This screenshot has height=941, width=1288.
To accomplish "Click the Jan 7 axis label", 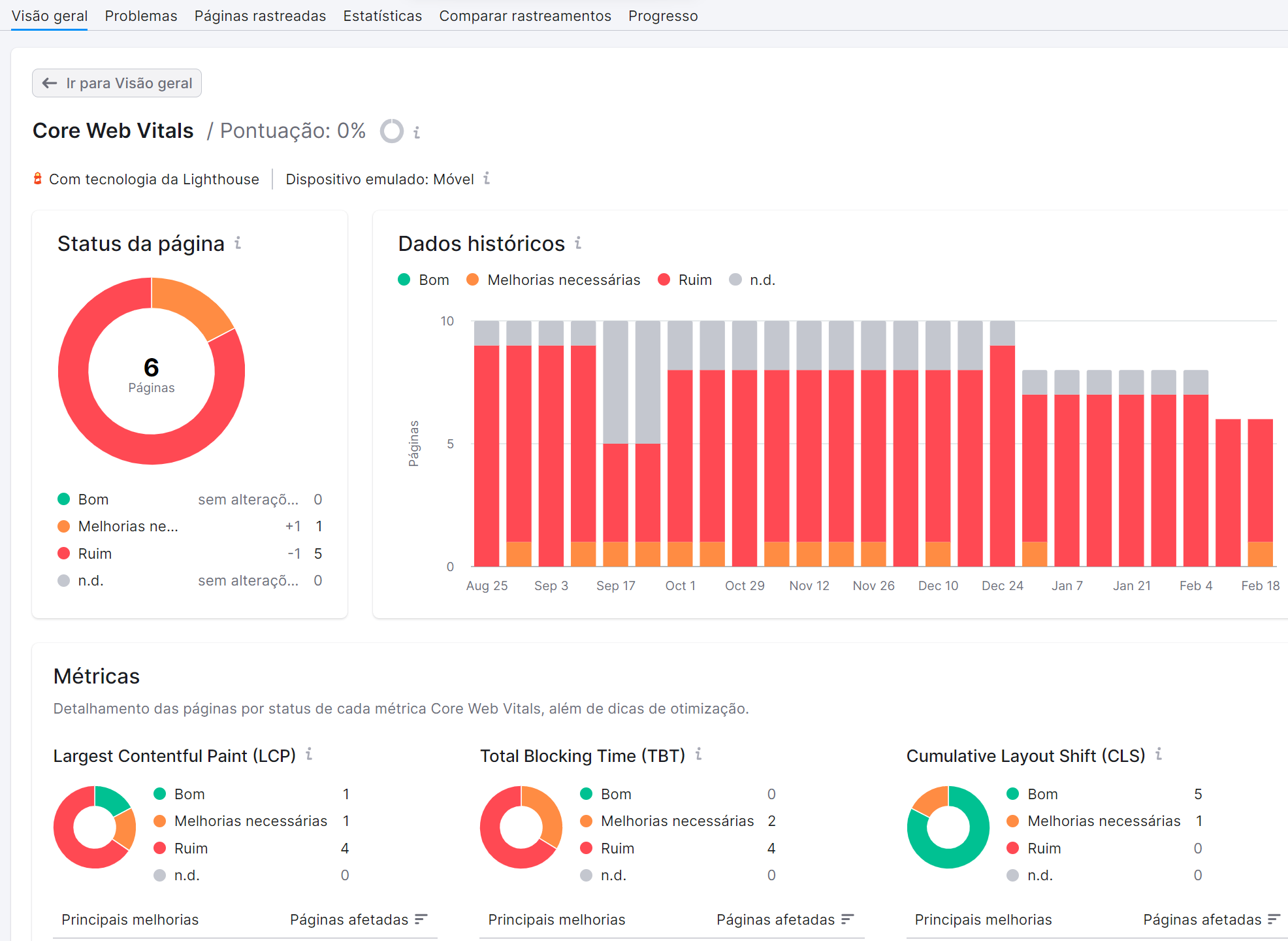I will coord(1067,586).
